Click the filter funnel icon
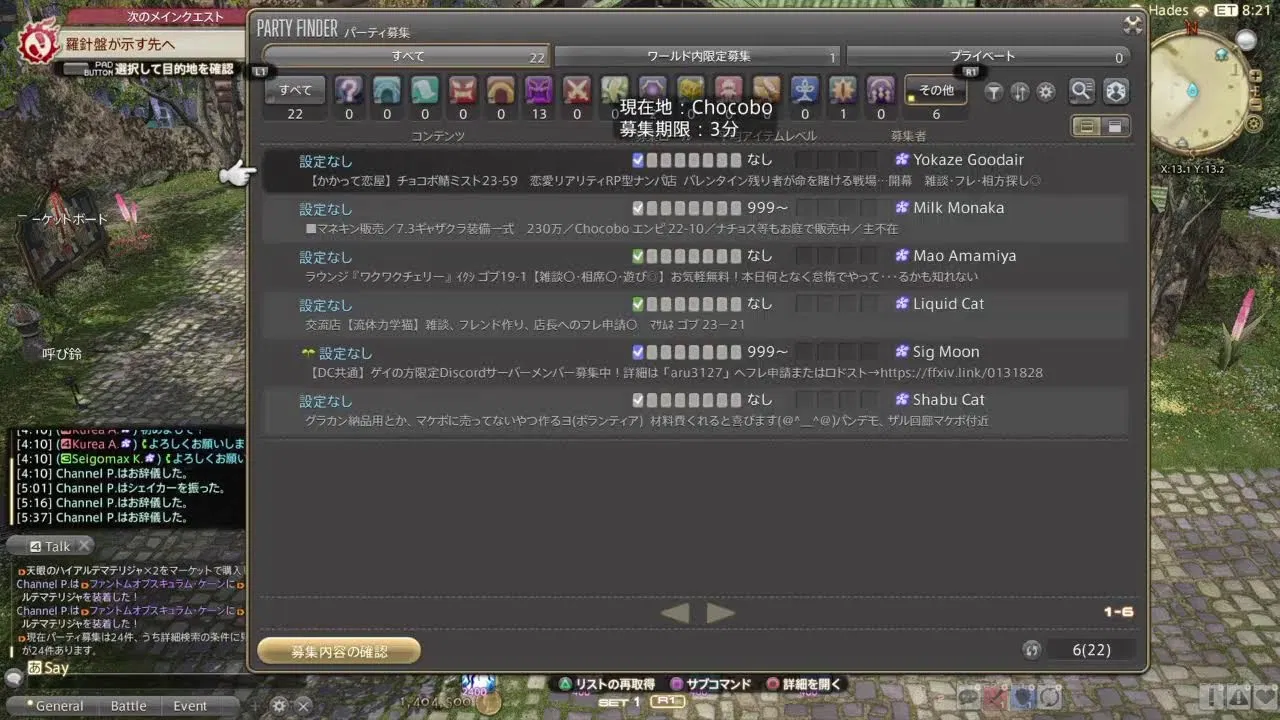 click(x=994, y=92)
